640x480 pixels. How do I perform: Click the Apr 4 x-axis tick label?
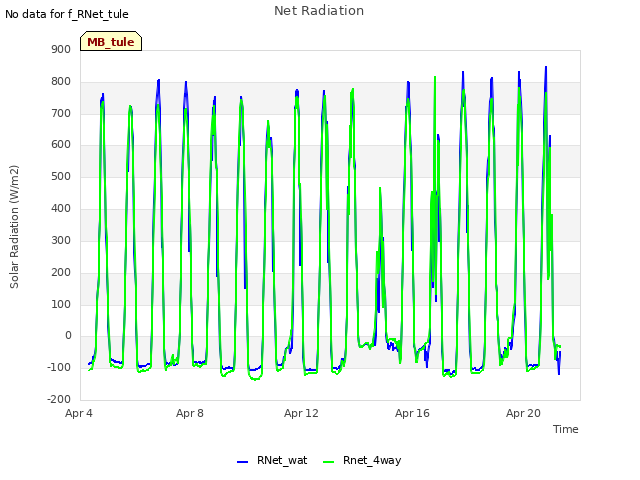pos(79,413)
